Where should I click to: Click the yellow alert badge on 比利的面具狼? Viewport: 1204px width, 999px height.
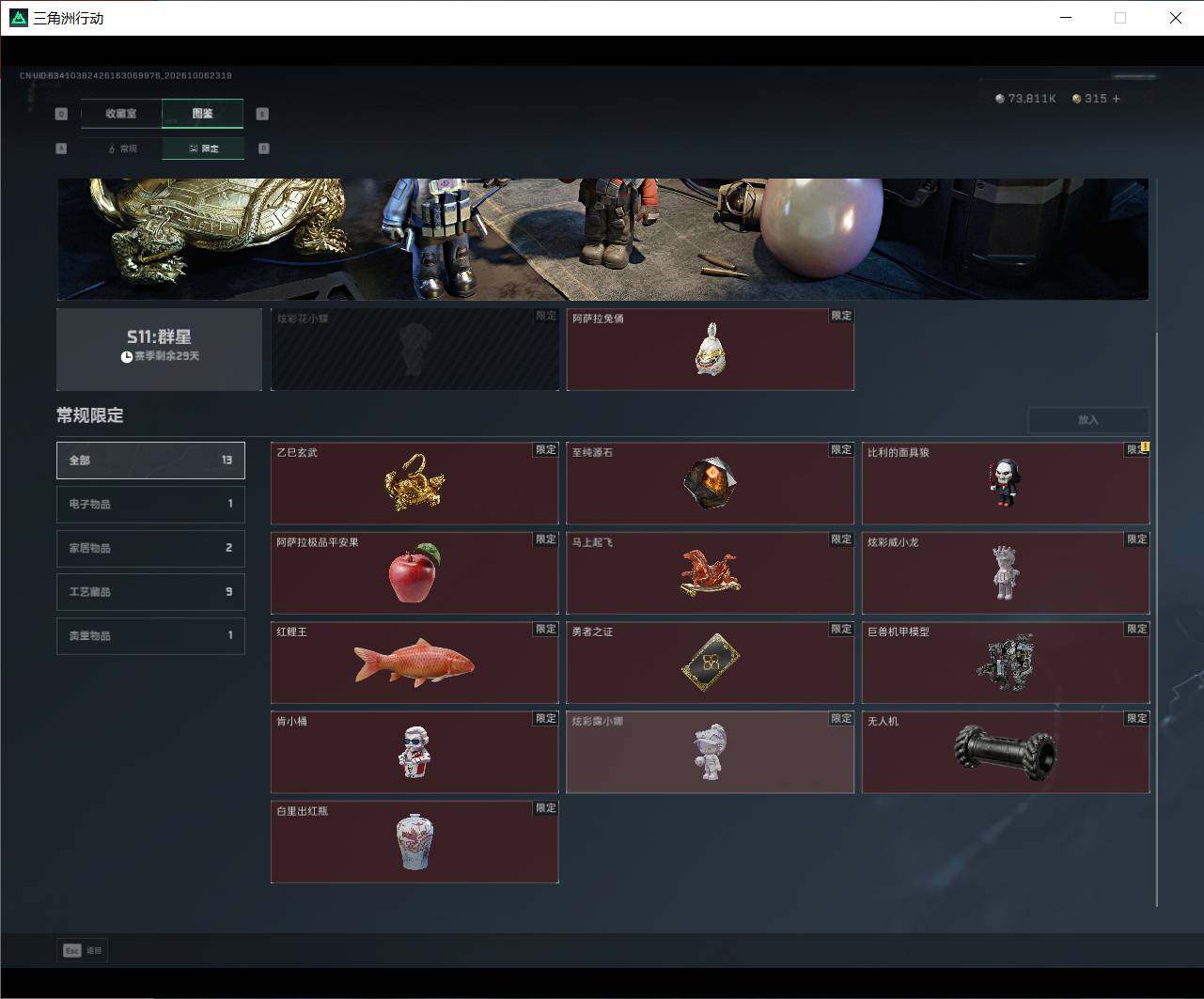(x=1145, y=447)
